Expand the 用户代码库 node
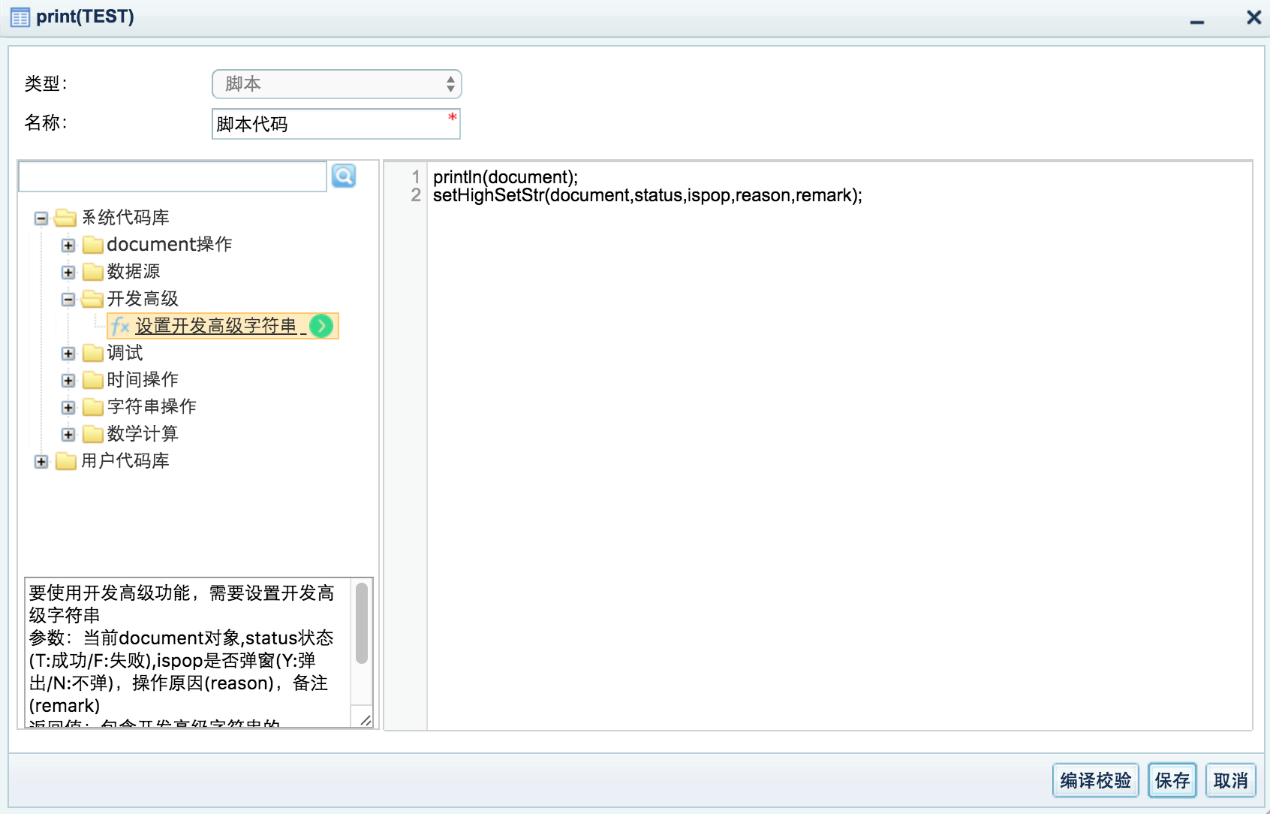The image size is (1270, 814). click(x=41, y=461)
